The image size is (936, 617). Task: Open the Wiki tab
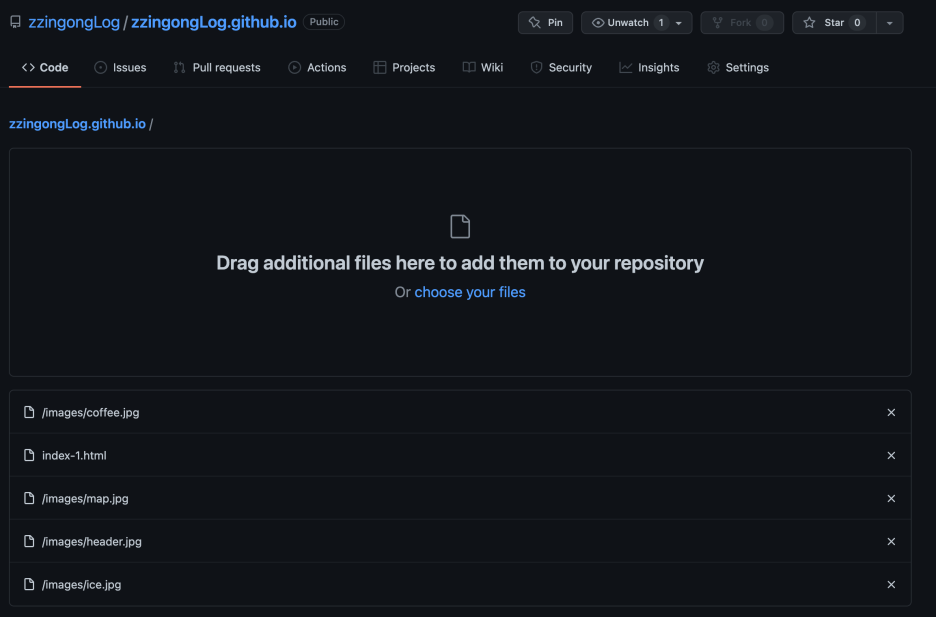(483, 67)
